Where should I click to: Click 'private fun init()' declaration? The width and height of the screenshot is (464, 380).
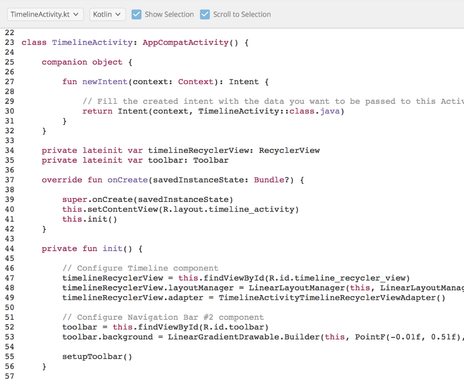point(87,248)
